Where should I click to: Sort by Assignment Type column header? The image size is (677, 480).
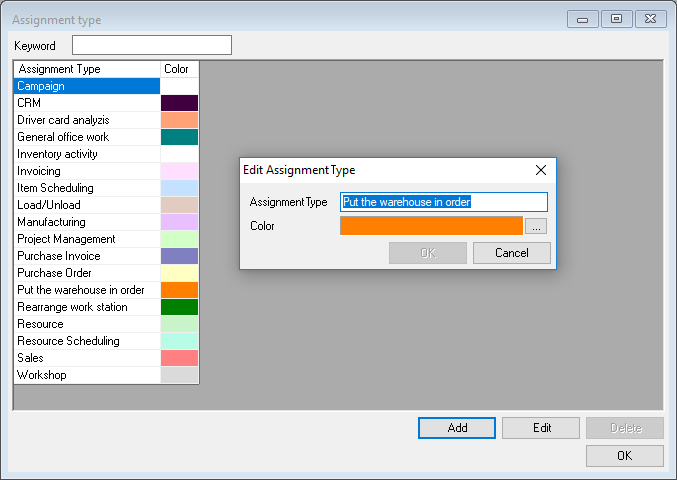point(87,69)
